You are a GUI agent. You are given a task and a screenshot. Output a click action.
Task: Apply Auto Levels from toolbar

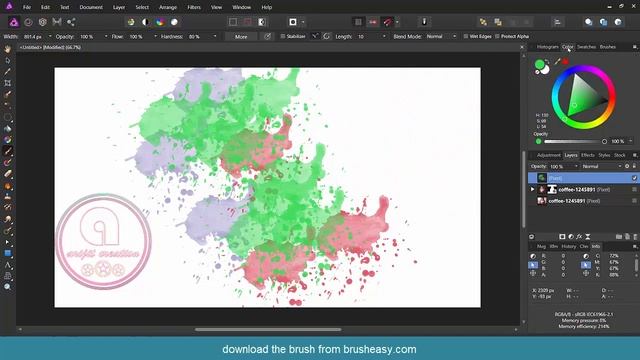[x=131, y=22]
